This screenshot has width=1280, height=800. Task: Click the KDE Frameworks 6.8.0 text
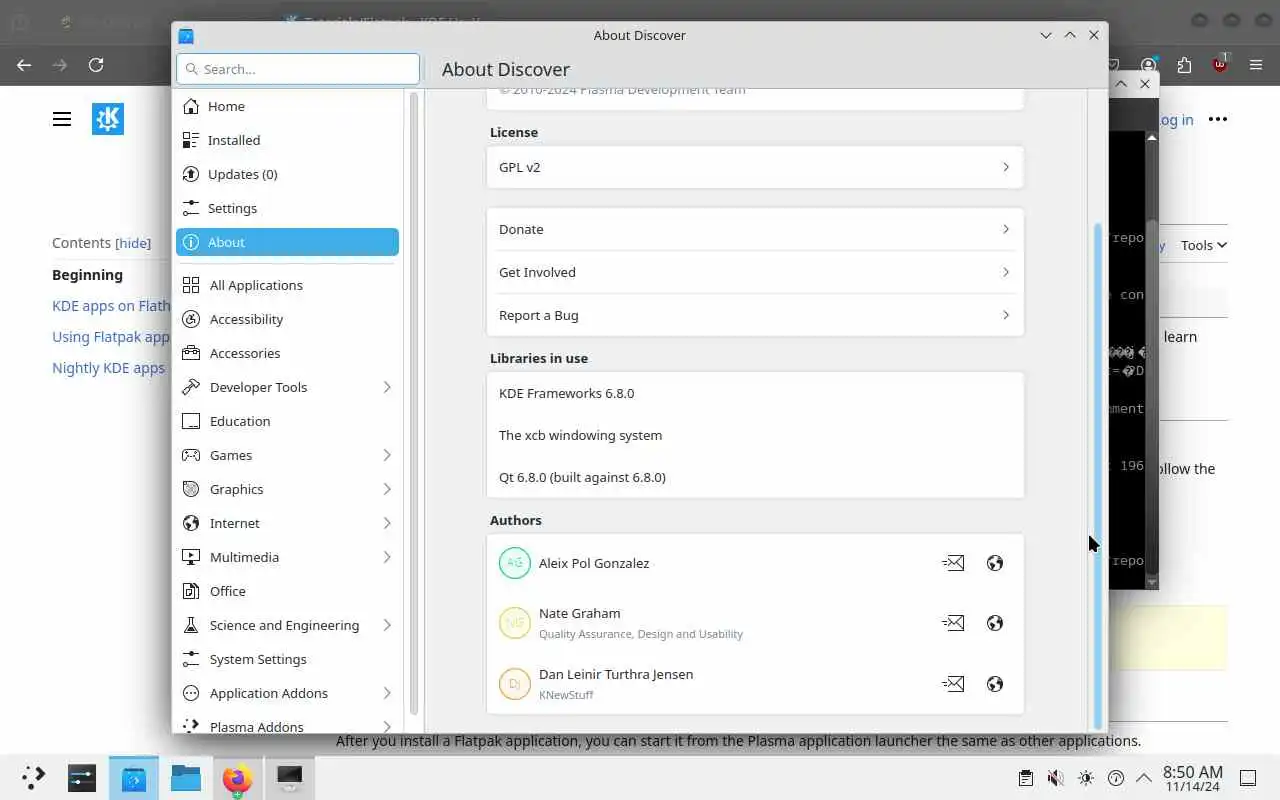point(566,393)
